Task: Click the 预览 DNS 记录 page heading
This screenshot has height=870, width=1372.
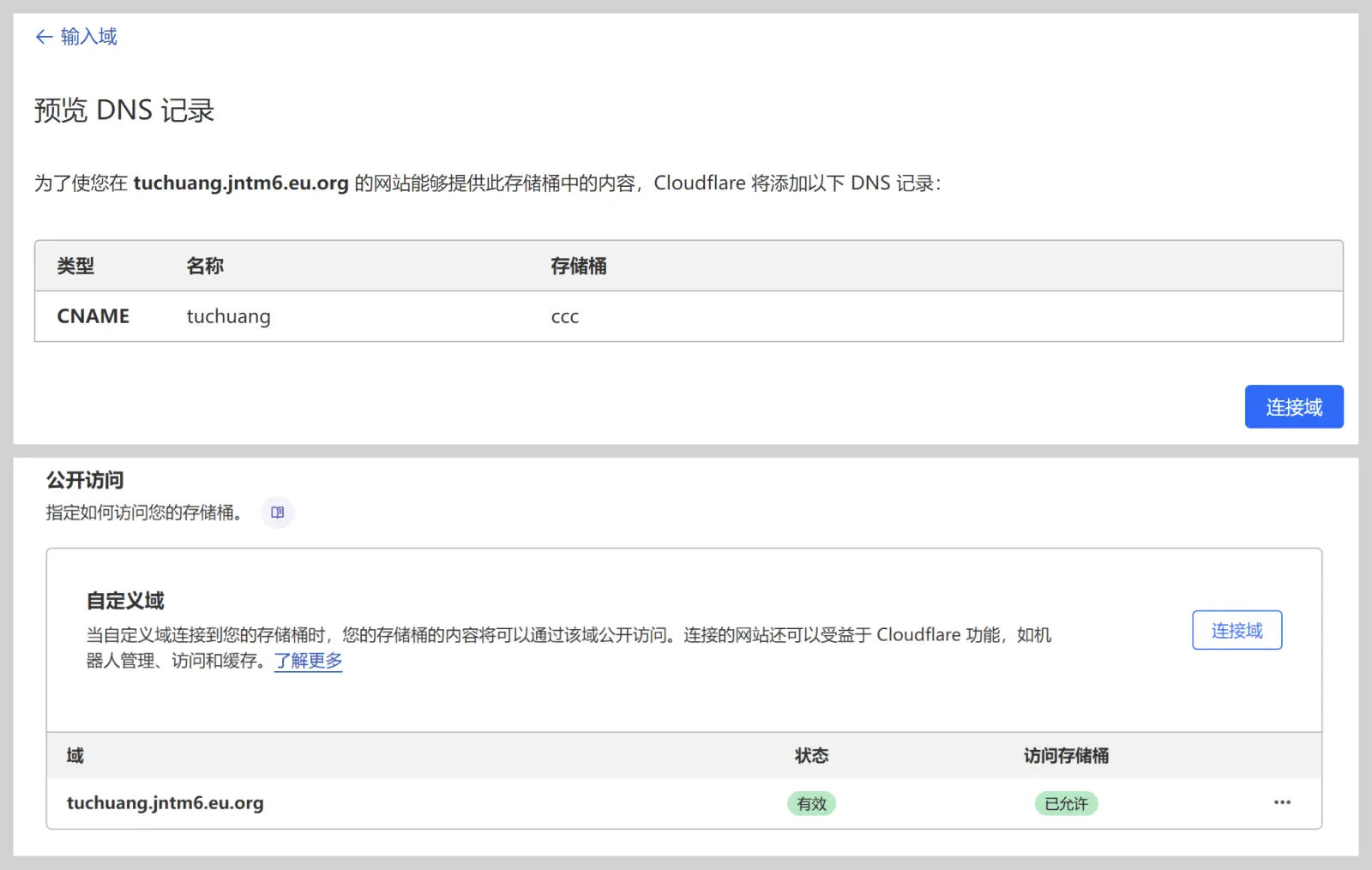Action: point(124,111)
